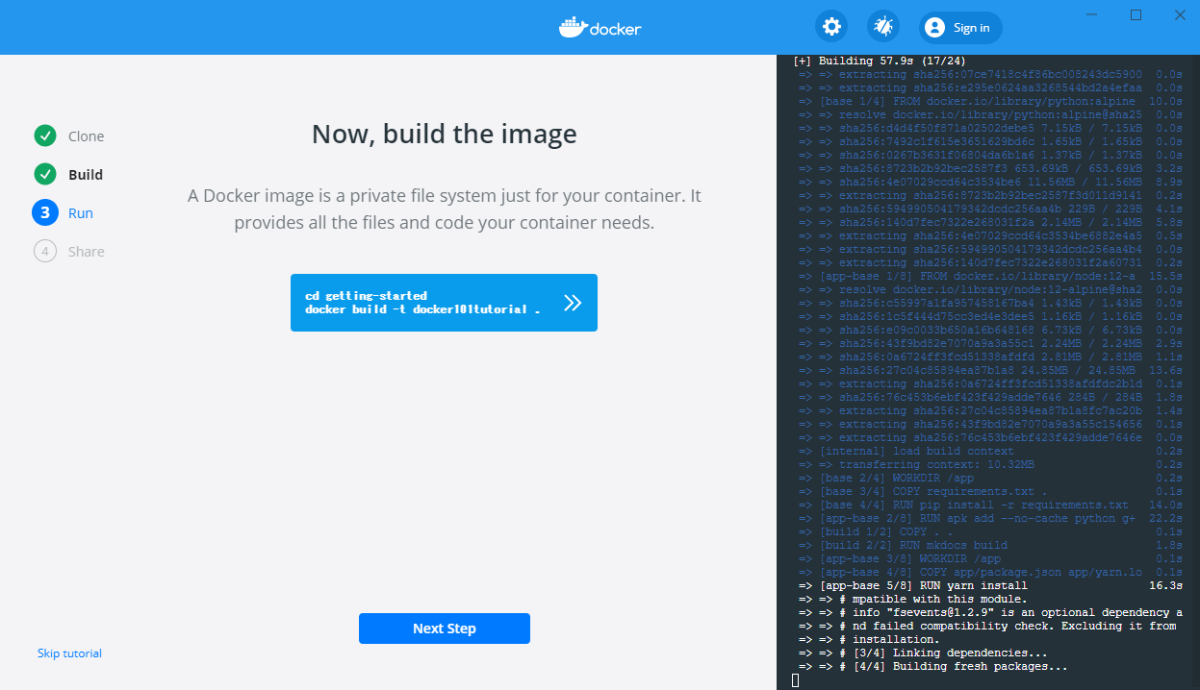1200x690 pixels.
Task: Click the terminal cursor prompt at bottom
Action: pyautogui.click(x=795, y=680)
